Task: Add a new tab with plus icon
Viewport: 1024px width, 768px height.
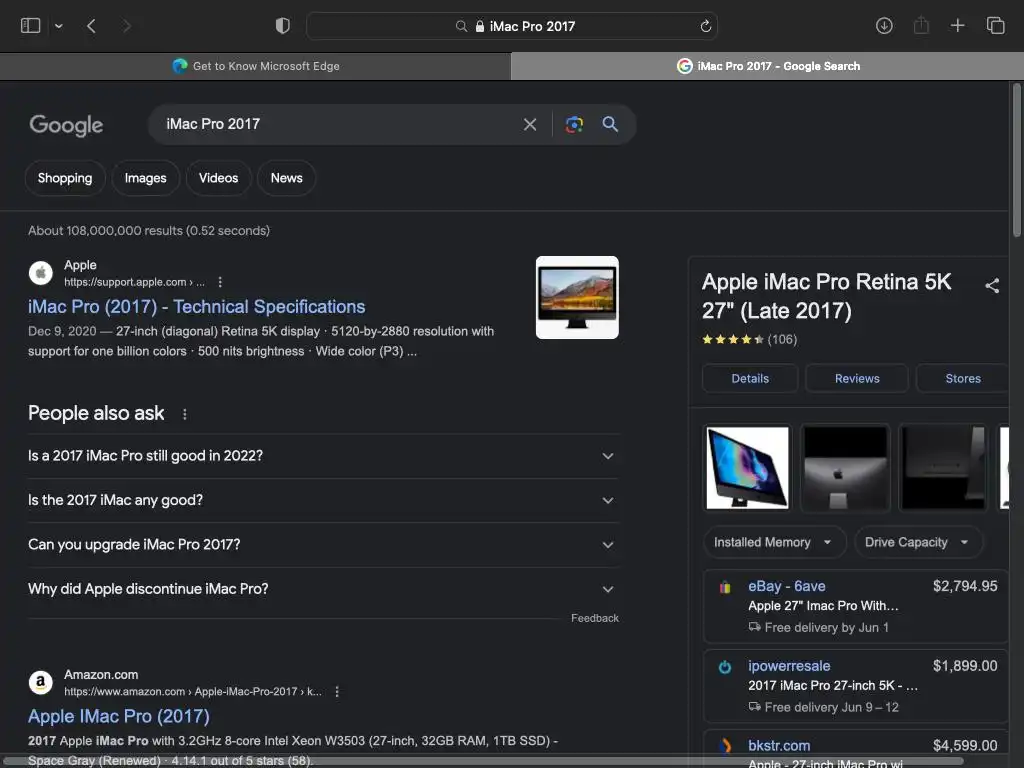Action: point(957,26)
